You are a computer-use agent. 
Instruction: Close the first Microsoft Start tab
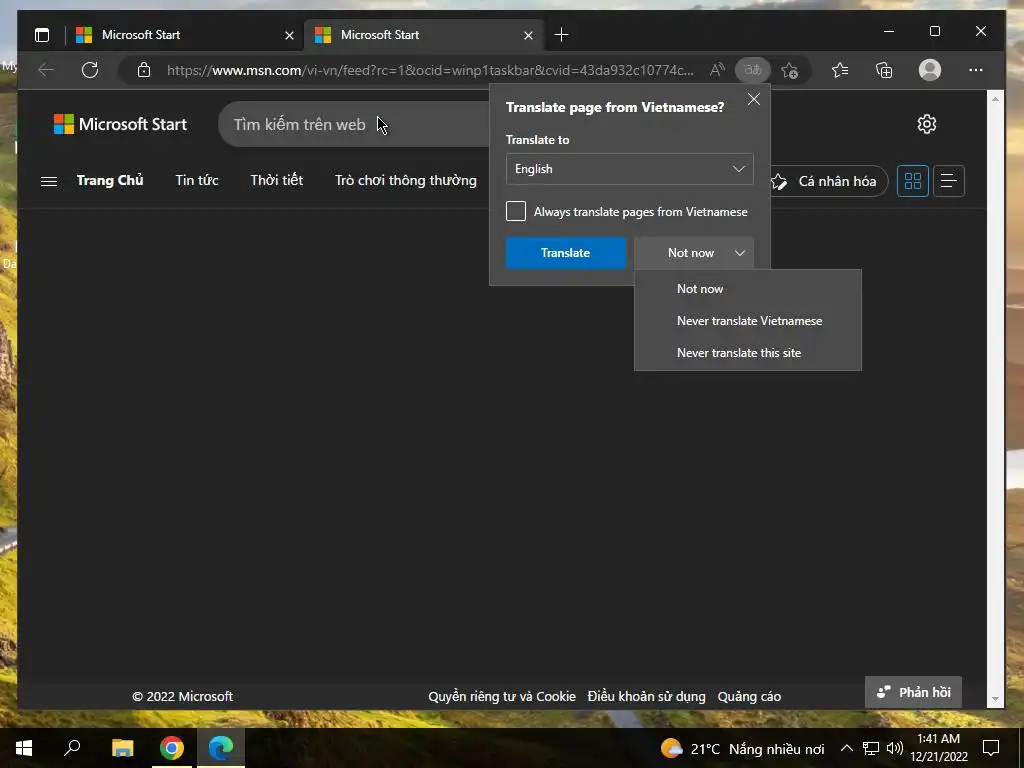(x=289, y=35)
